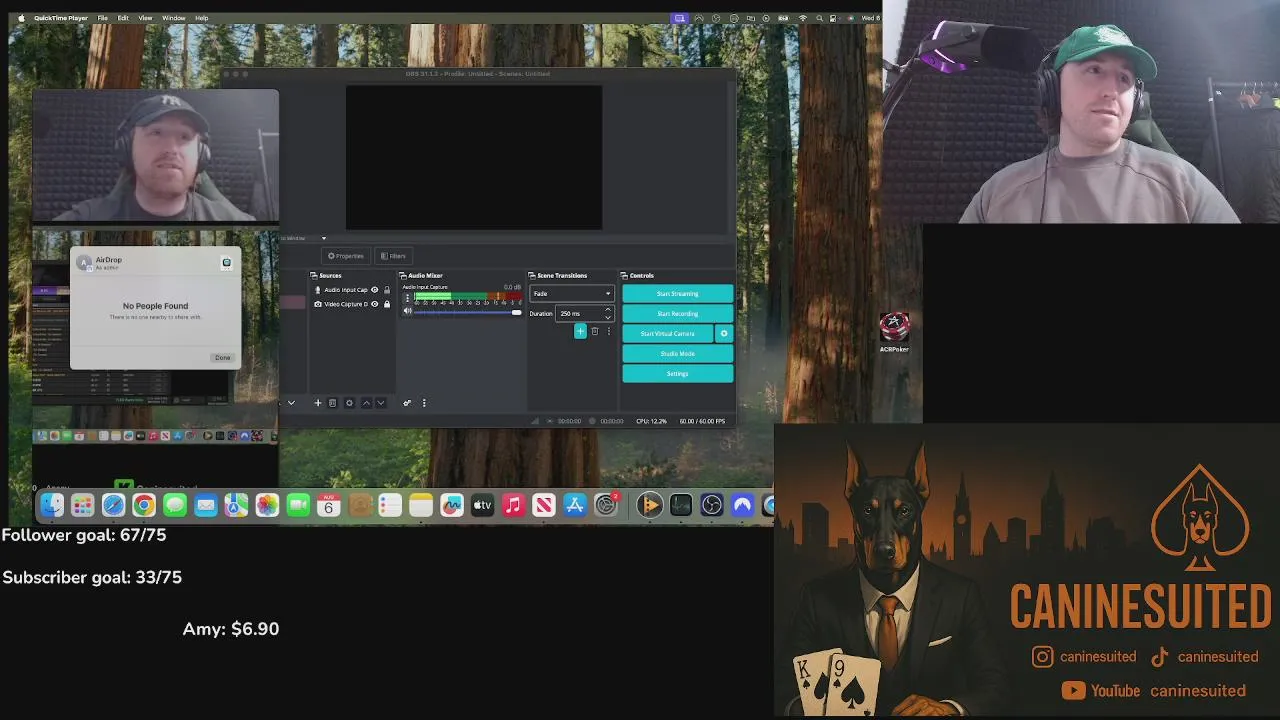1280x720 pixels.
Task: Open the View menu in menu bar
Action: (145, 18)
